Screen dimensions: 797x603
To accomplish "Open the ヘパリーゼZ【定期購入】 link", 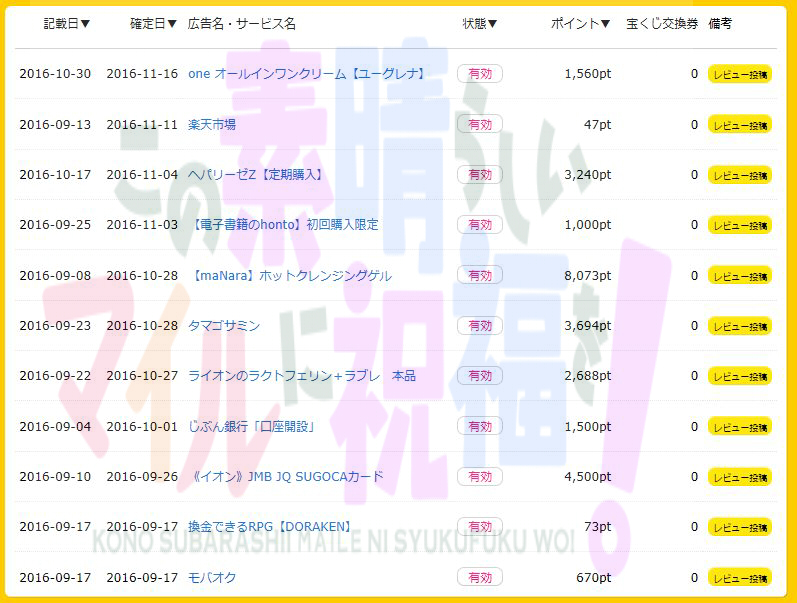I will 256,175.
